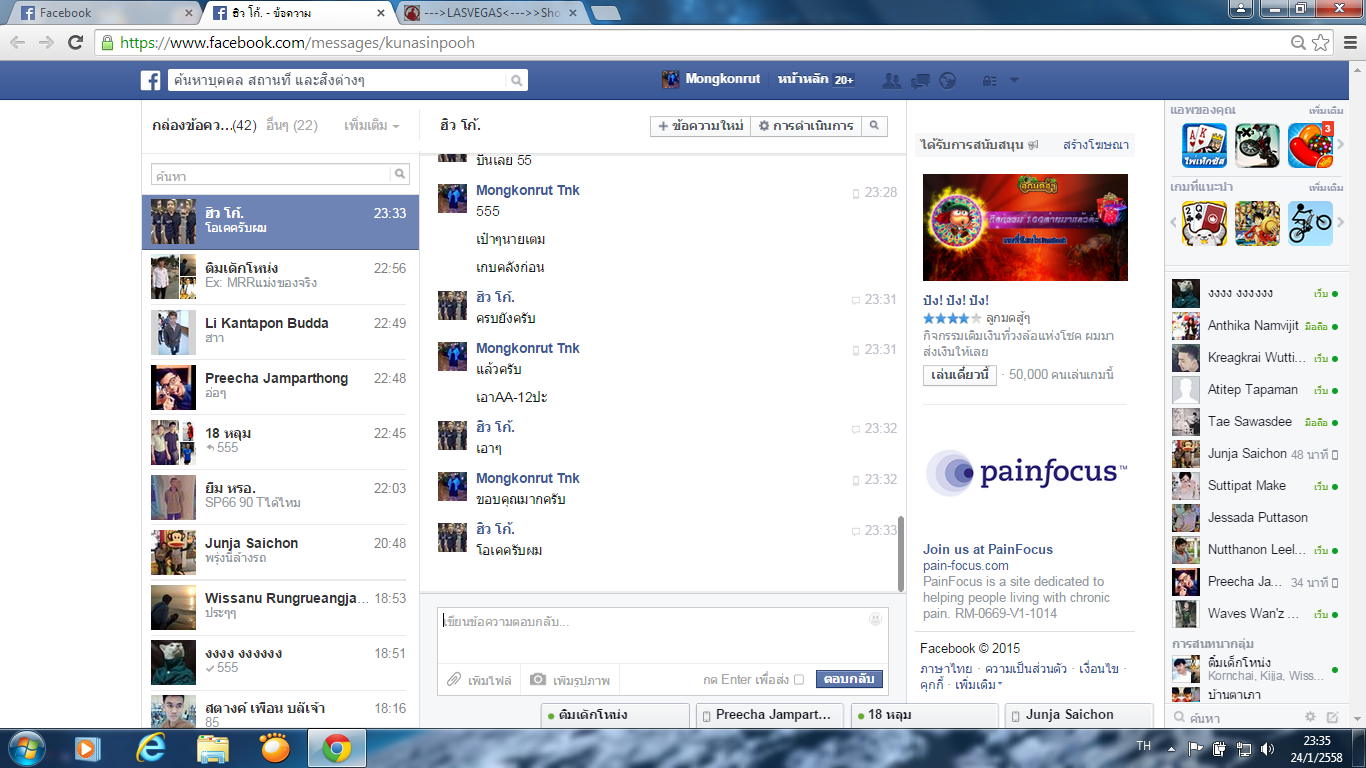Open Windows Media Player from the taskbar

[88, 748]
